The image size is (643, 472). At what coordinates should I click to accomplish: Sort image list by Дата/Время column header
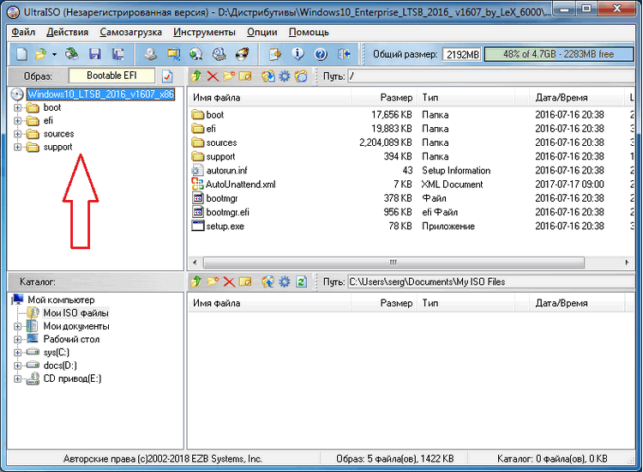(x=576, y=98)
